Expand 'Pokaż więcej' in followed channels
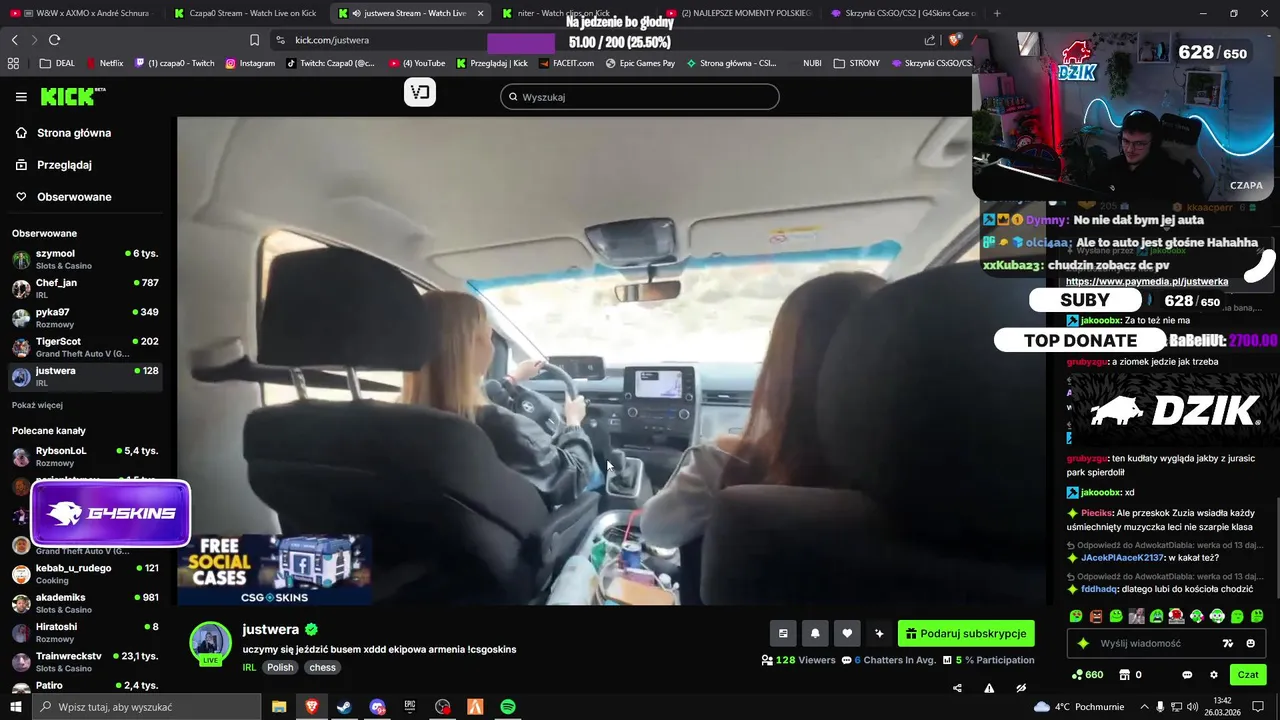1280x720 pixels. pos(37,405)
